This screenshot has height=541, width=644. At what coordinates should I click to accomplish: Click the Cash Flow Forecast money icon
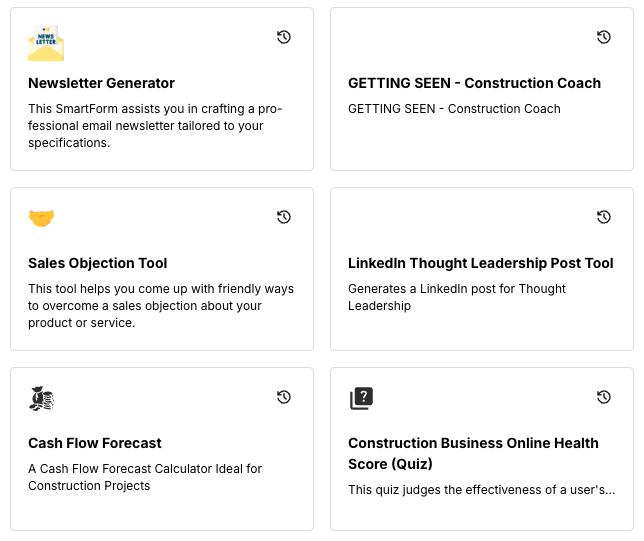tap(41, 398)
